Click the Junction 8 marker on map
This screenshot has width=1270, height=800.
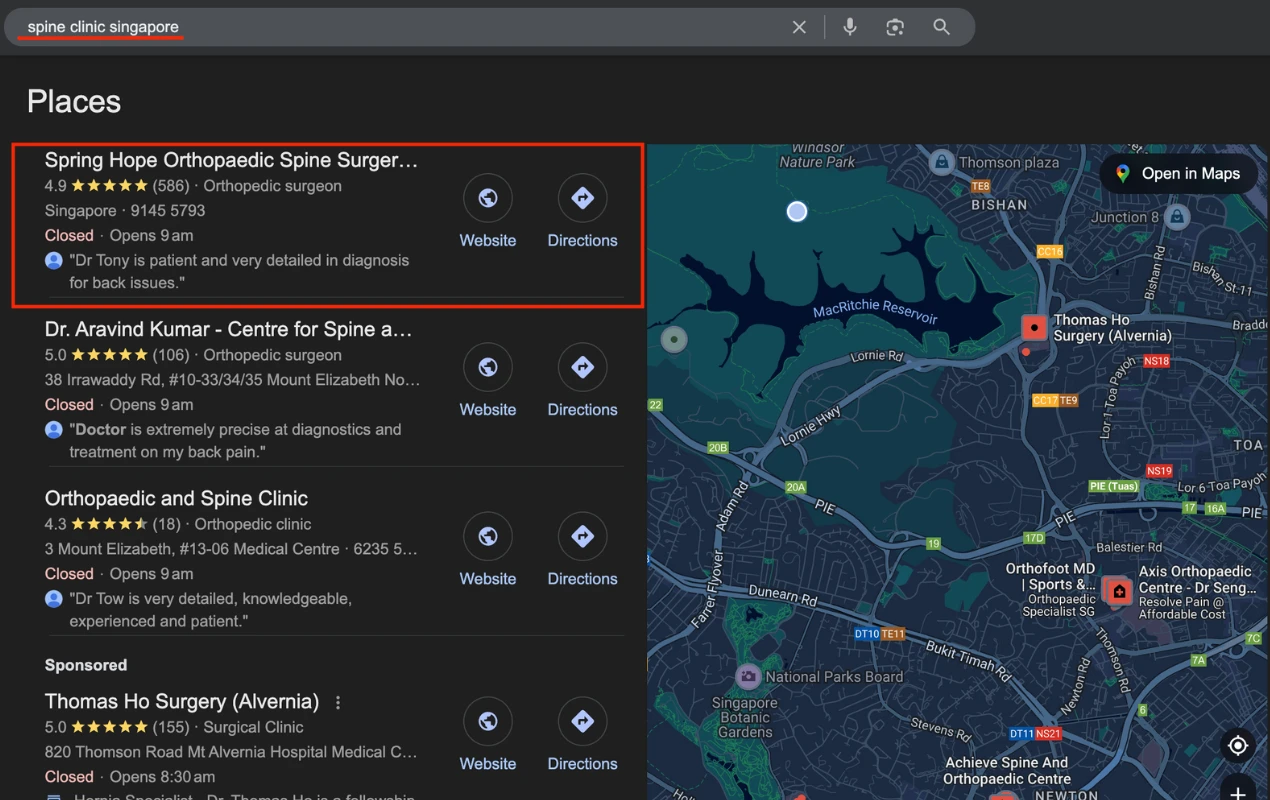[1177, 216]
